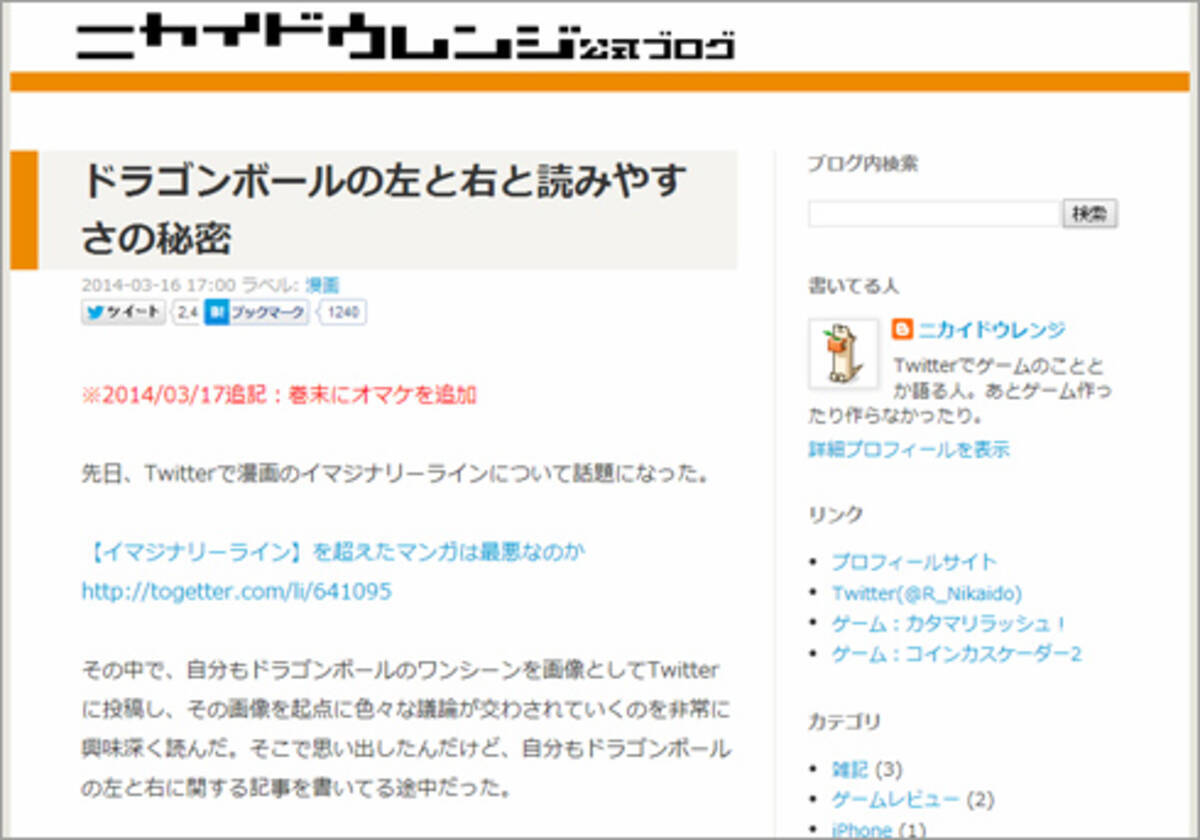
Task: Open the ゲーム：コインカスケーダー2 link
Action: tap(957, 655)
